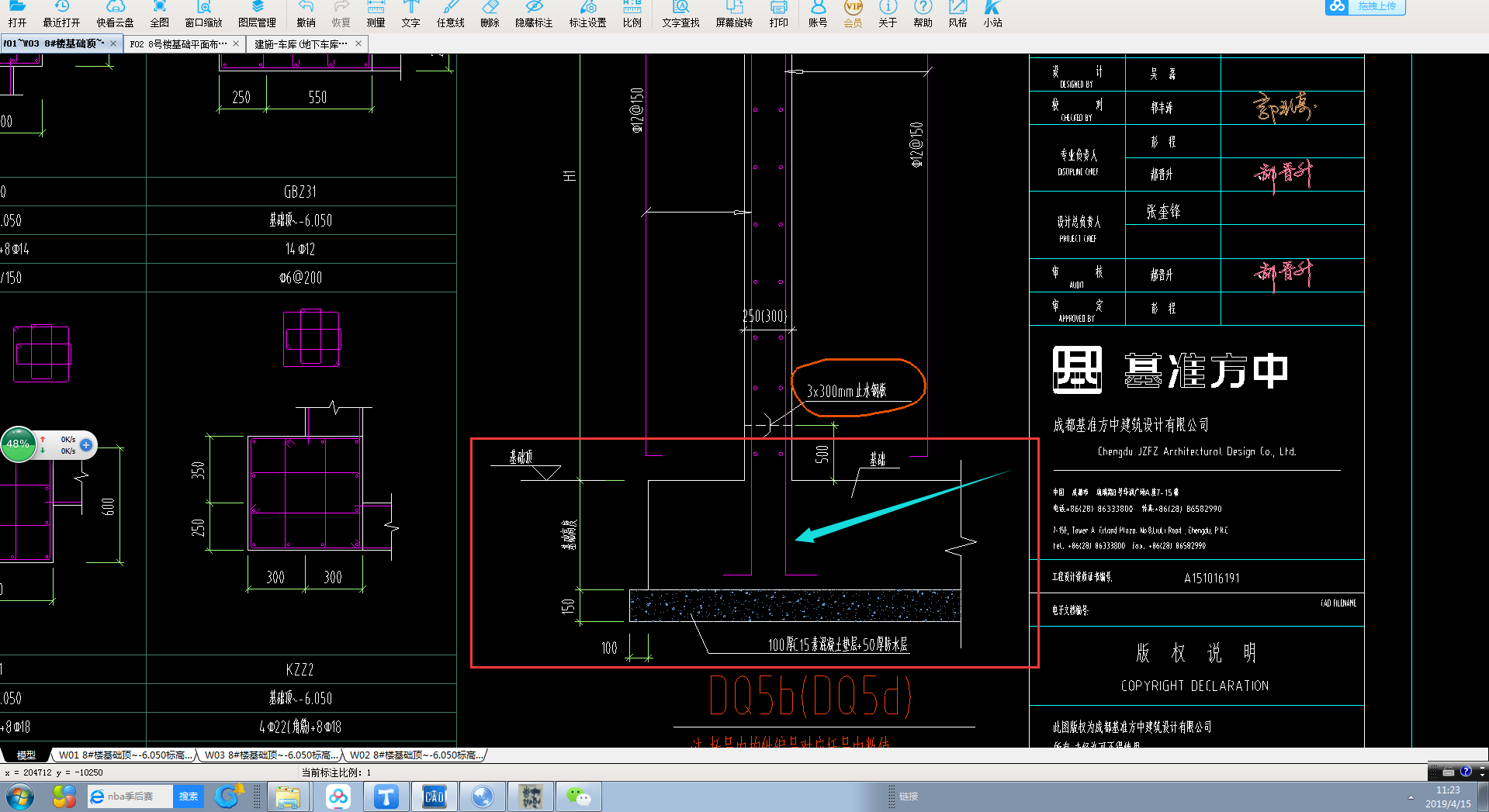Switch to the W01~W03 8#楼基础顶 document tab
1489x812 pixels.
[54, 43]
